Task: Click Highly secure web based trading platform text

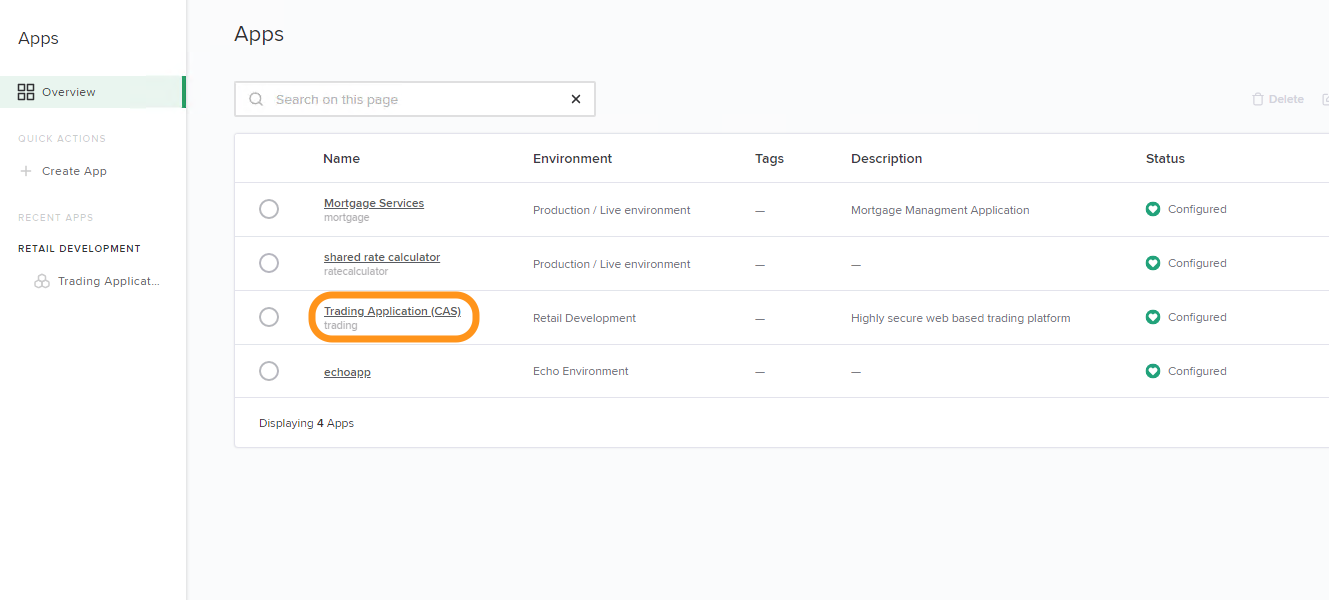Action: [960, 318]
